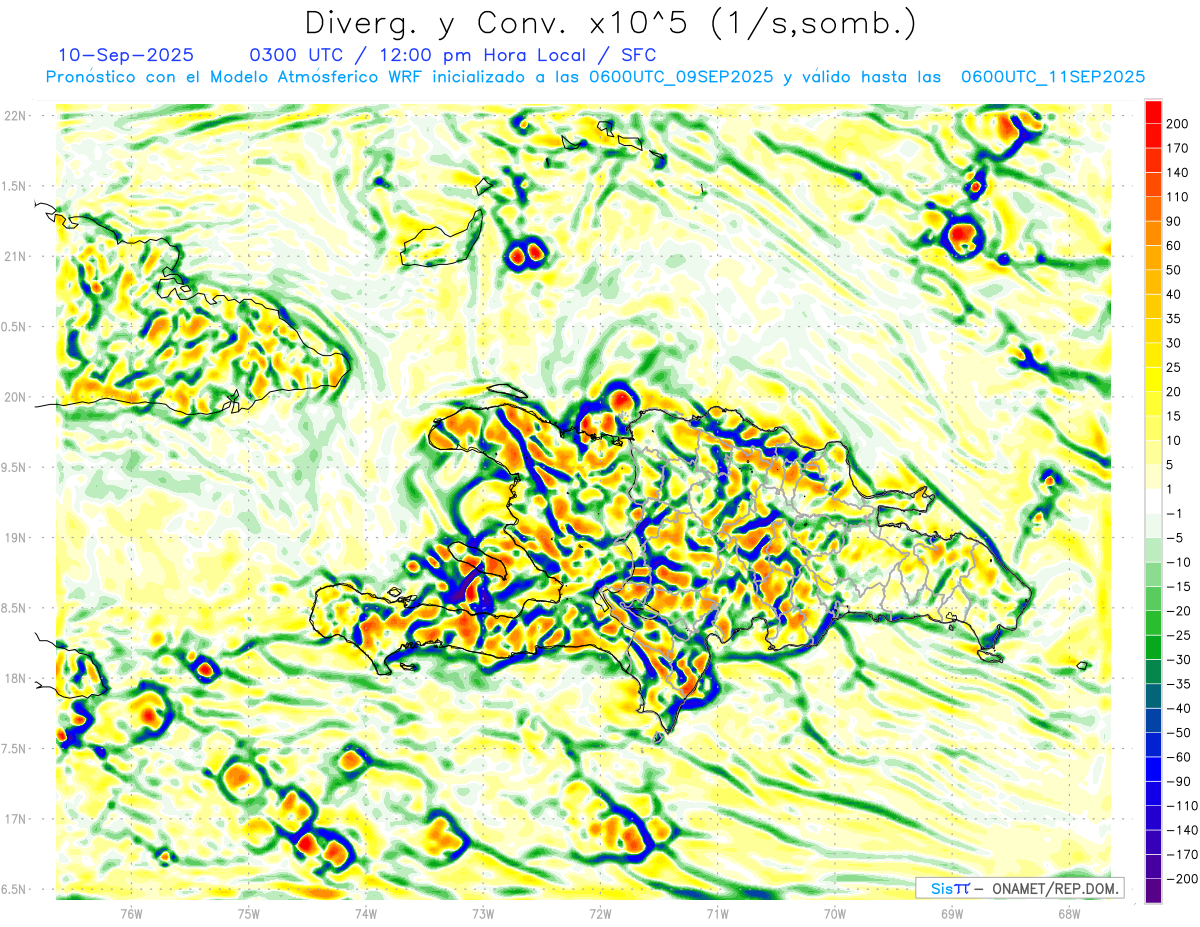Click the "21N" latitude label
The width and height of the screenshot is (1200, 927).
pyautogui.click(x=15, y=257)
